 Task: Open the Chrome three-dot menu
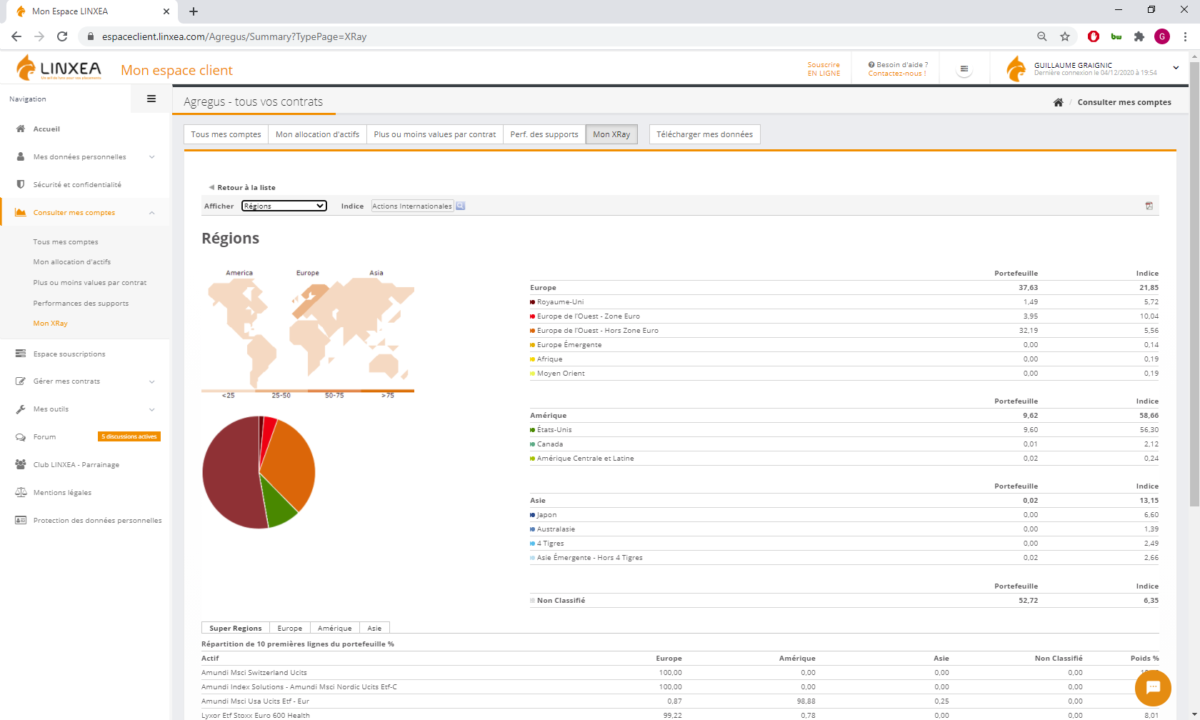1185,36
